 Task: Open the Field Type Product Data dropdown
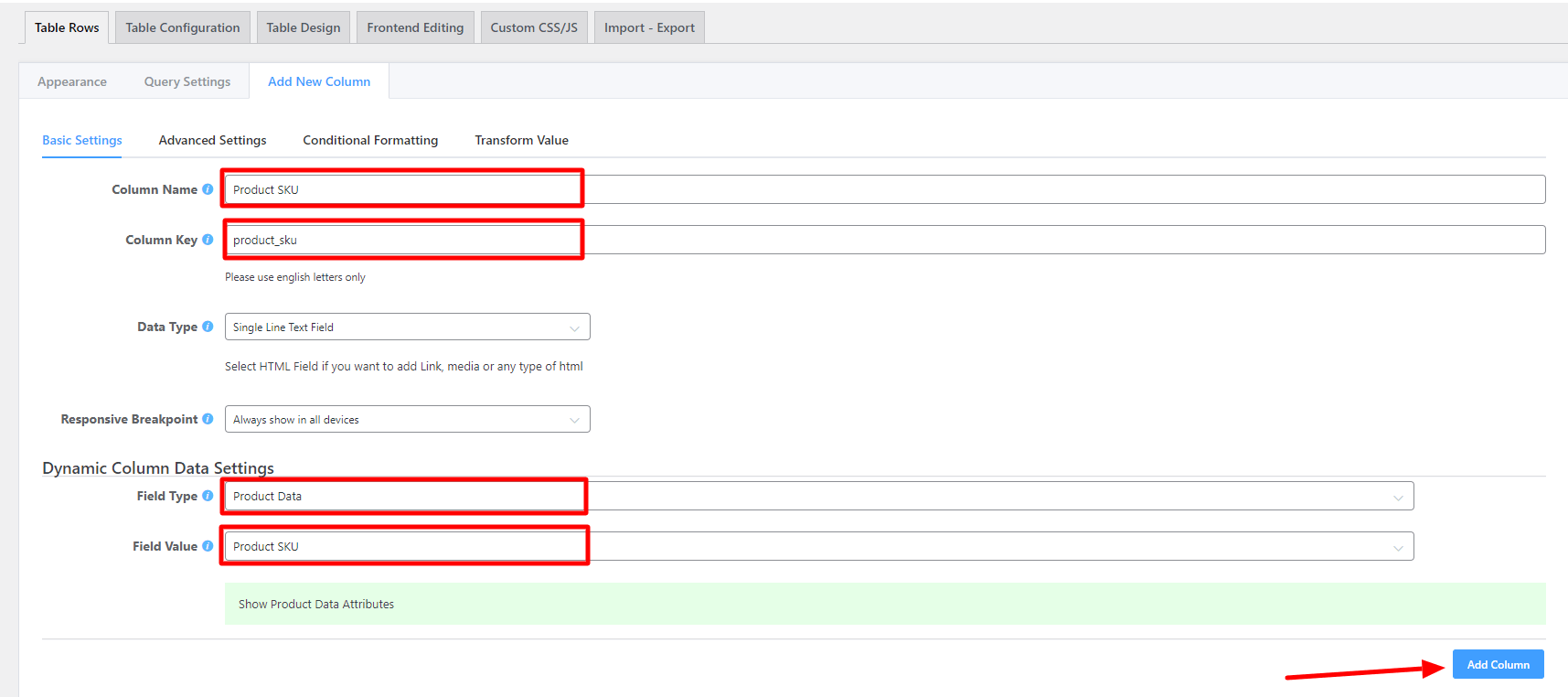819,496
